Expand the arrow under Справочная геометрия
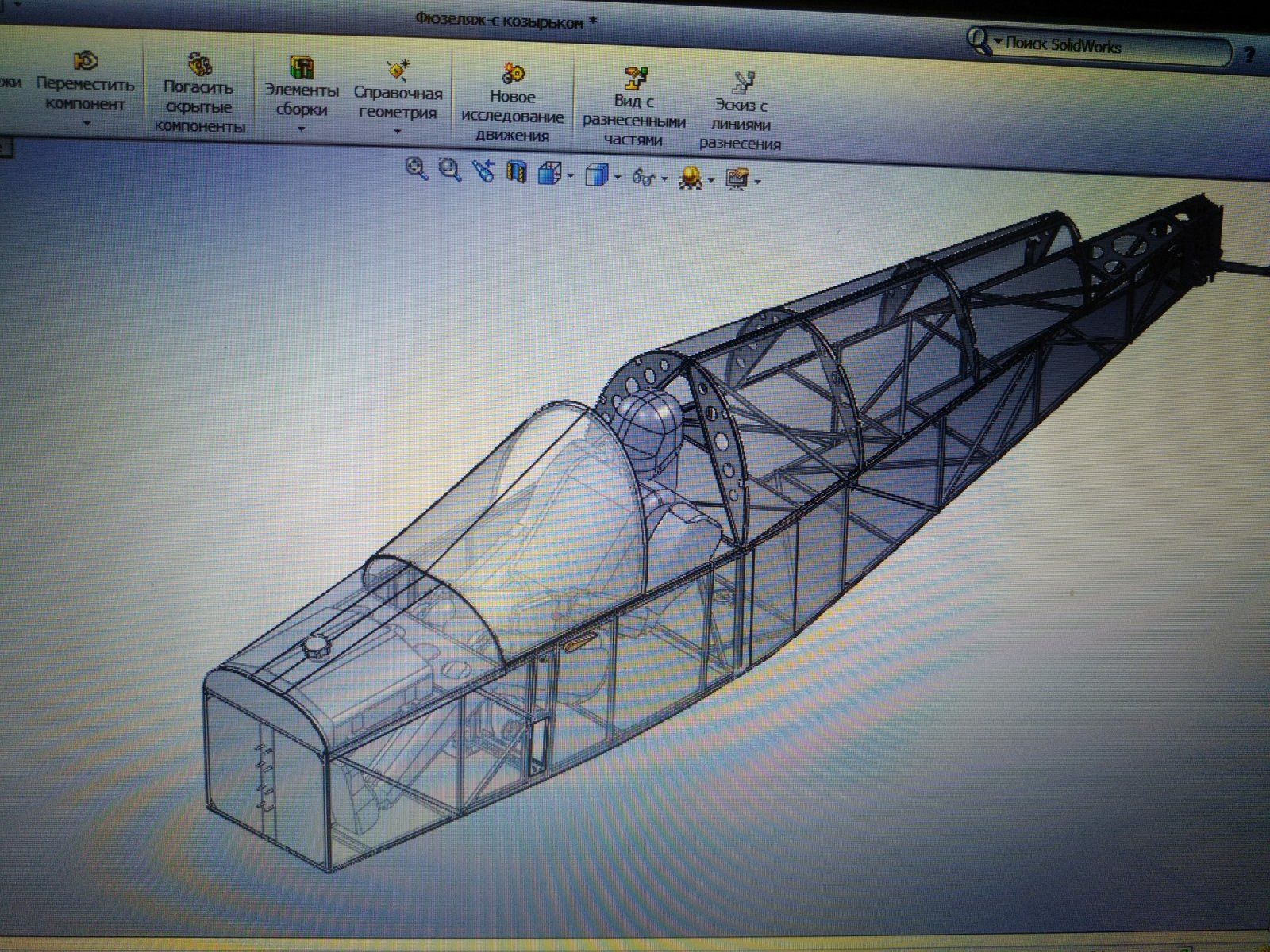This screenshot has width=1270, height=952. pyautogui.click(x=398, y=132)
